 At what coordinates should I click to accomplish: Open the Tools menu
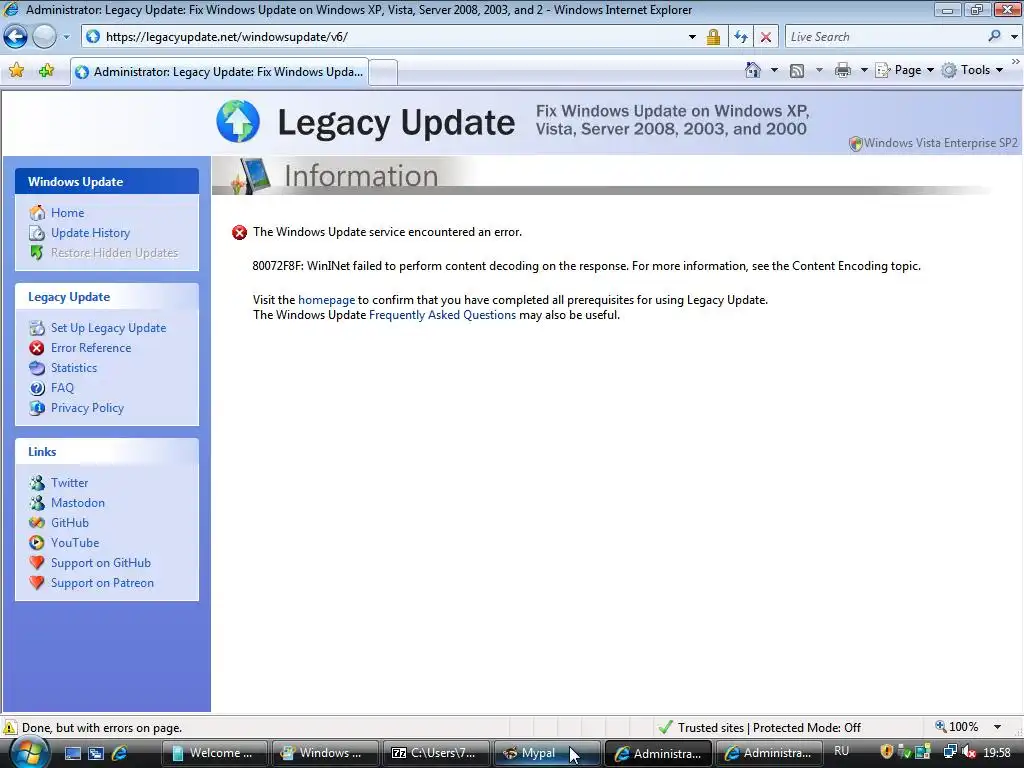pos(972,70)
